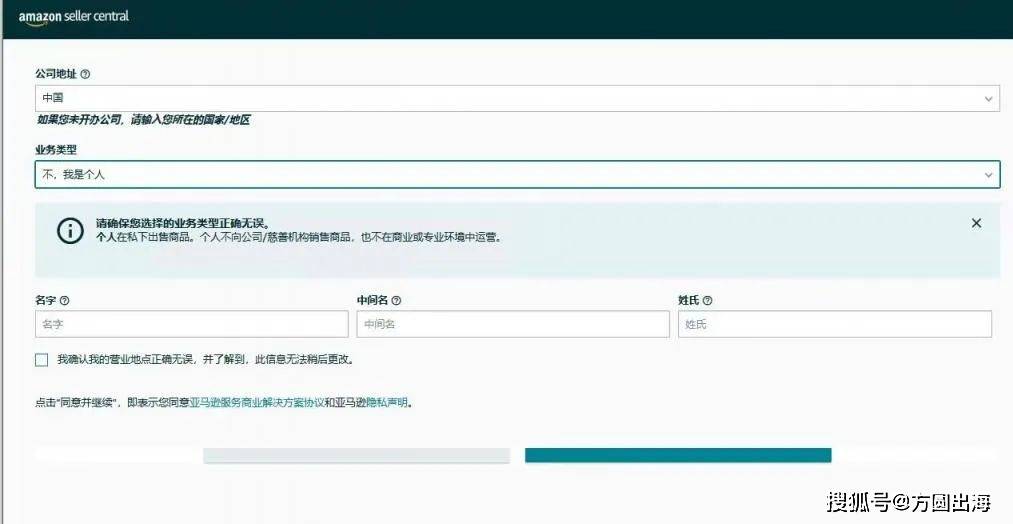Click the help icon beside 公司地址
Image resolution: width=1013 pixels, height=524 pixels.
pos(85,74)
